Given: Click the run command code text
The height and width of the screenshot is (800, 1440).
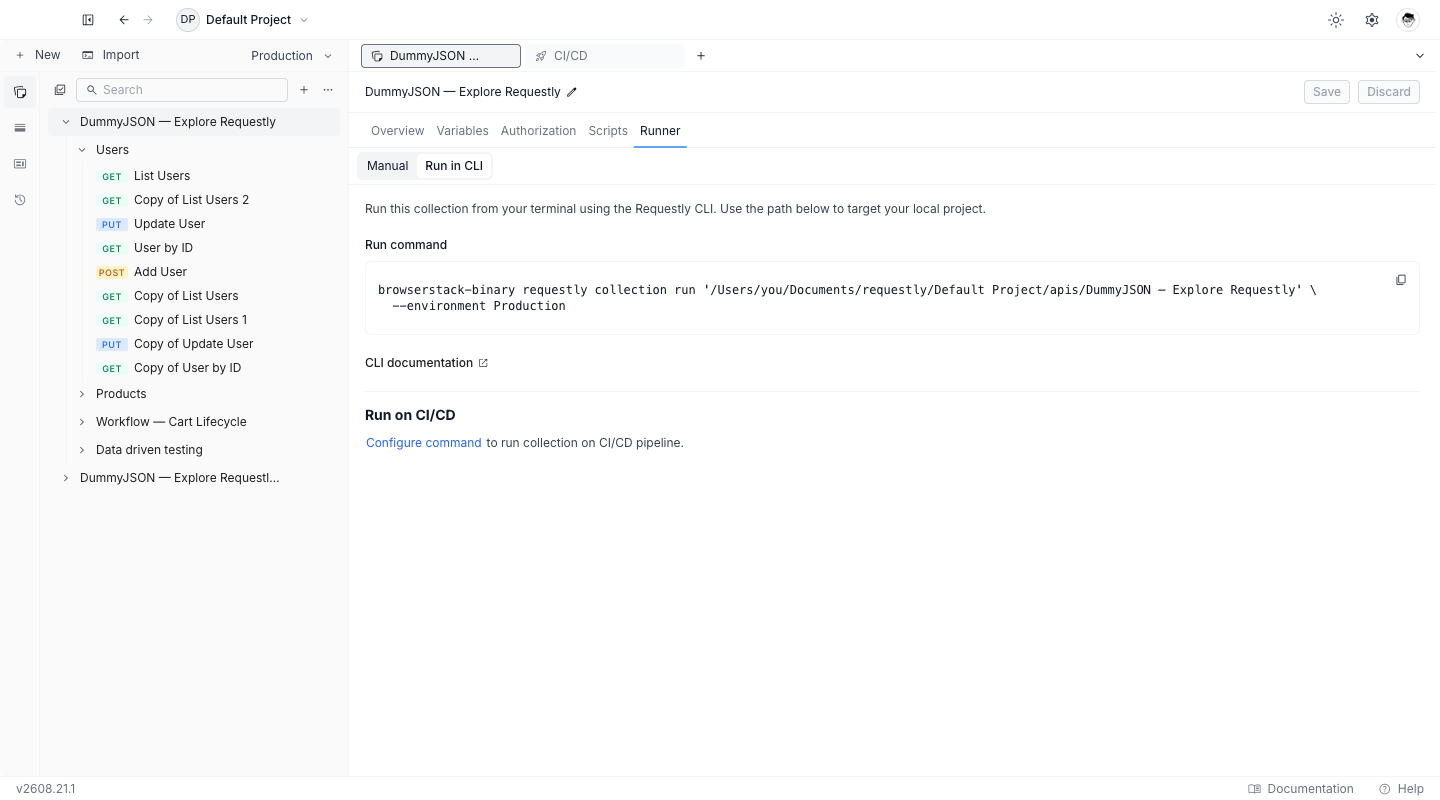Looking at the screenshot, I should coord(847,298).
